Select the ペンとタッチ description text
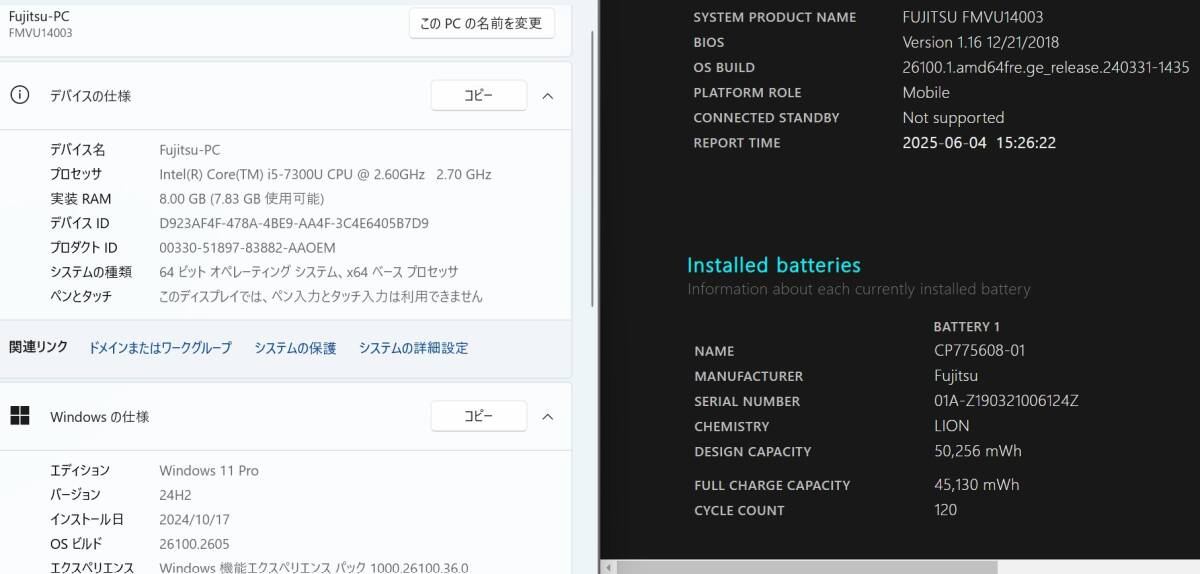This screenshot has height=574, width=1200. click(321, 296)
